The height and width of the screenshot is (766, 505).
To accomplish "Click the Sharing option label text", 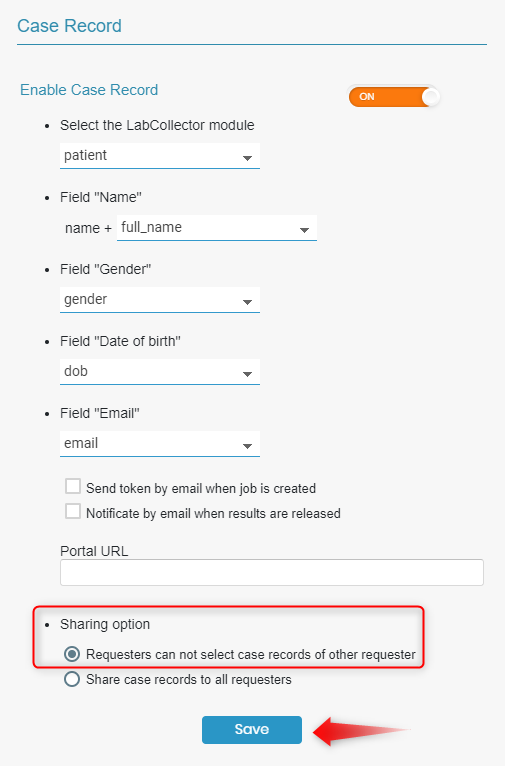I will (x=105, y=624).
